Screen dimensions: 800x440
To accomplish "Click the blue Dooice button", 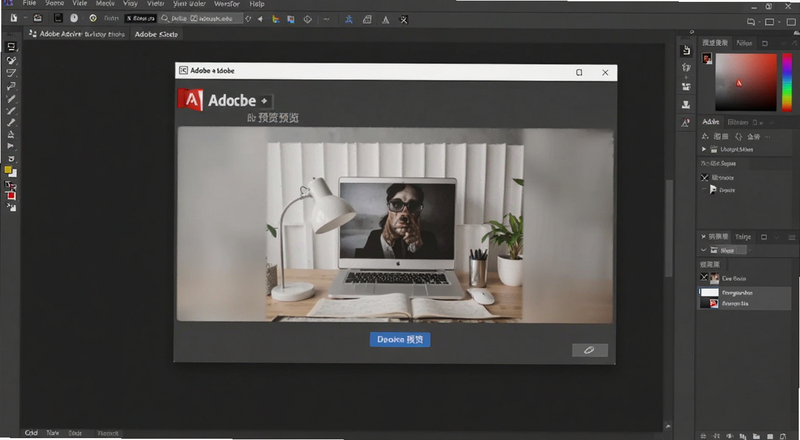I will 400,339.
